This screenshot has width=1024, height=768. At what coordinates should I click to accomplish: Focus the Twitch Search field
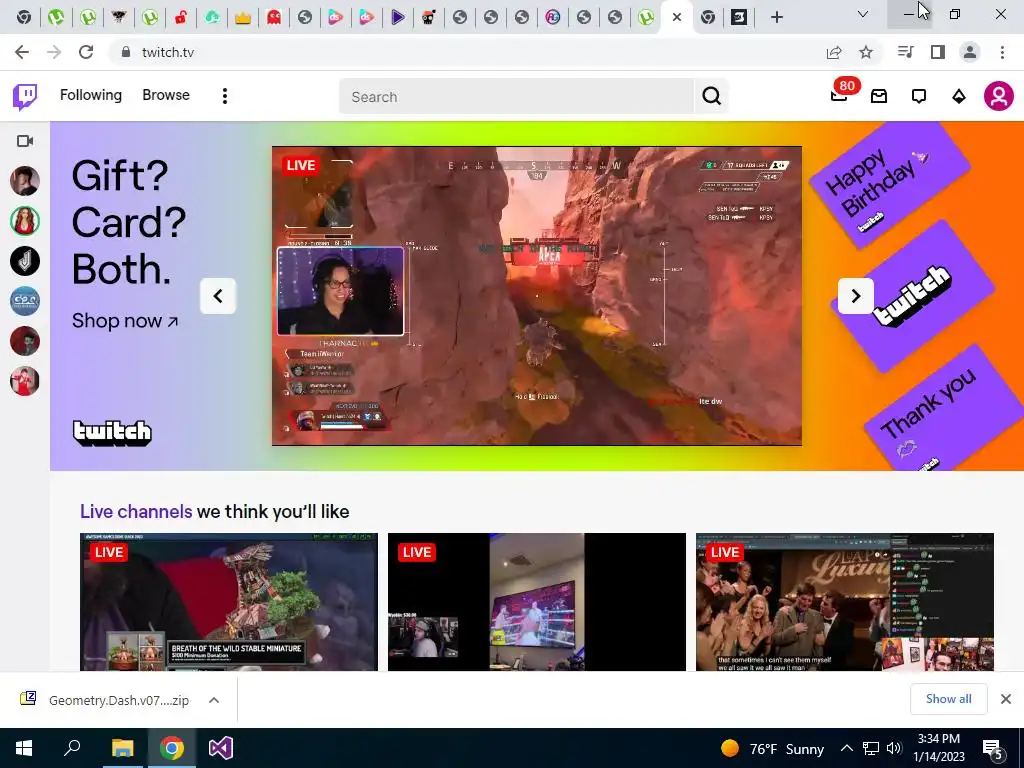(x=516, y=97)
